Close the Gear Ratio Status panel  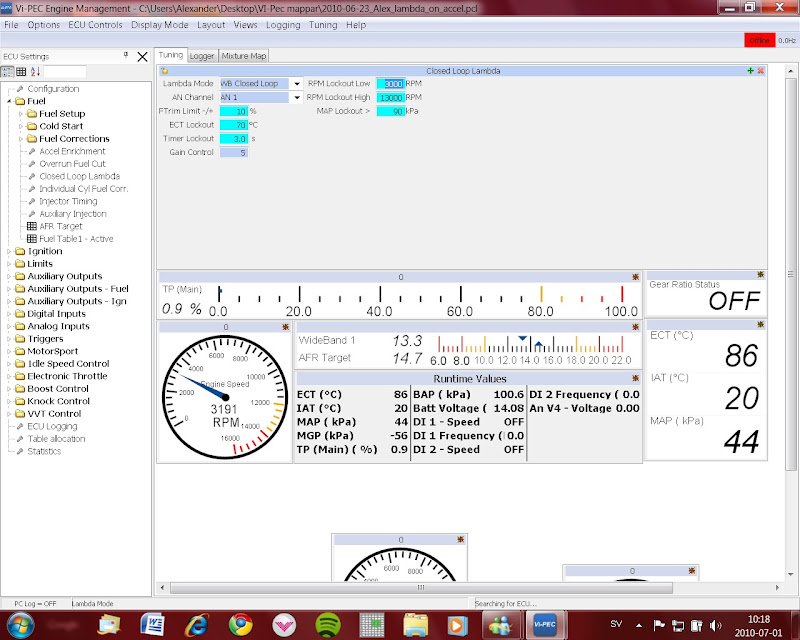760,275
